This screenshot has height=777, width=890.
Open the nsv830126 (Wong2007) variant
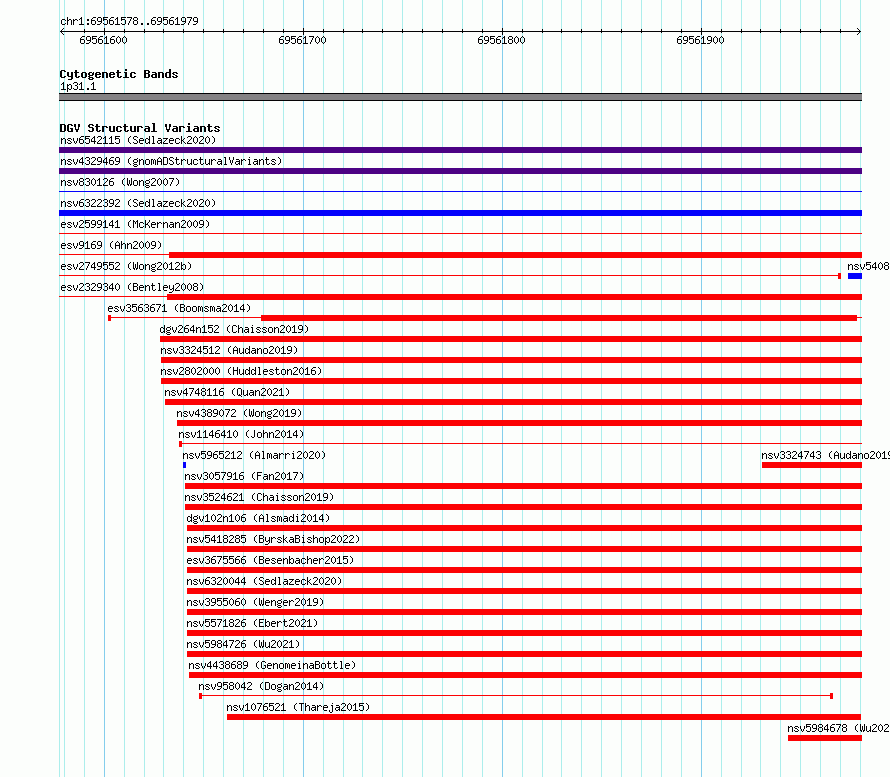tap(120, 182)
